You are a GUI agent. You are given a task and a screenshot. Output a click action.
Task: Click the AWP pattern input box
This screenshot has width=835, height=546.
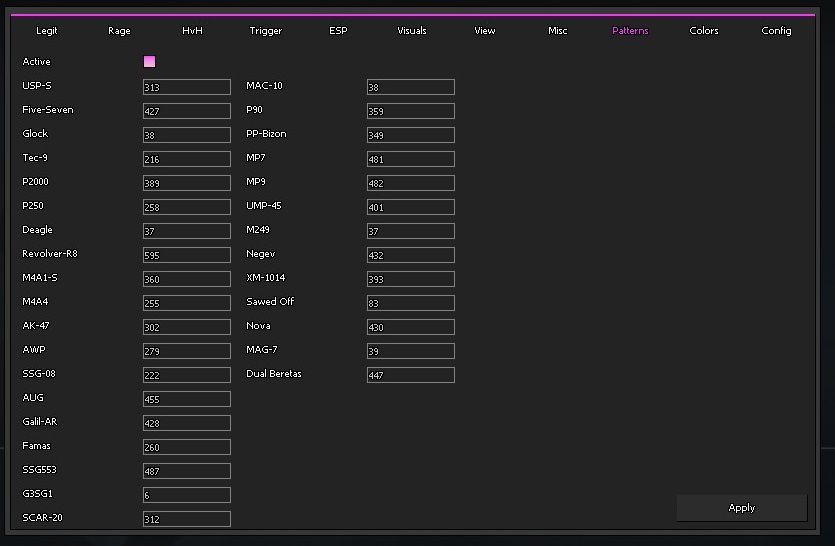coord(187,351)
